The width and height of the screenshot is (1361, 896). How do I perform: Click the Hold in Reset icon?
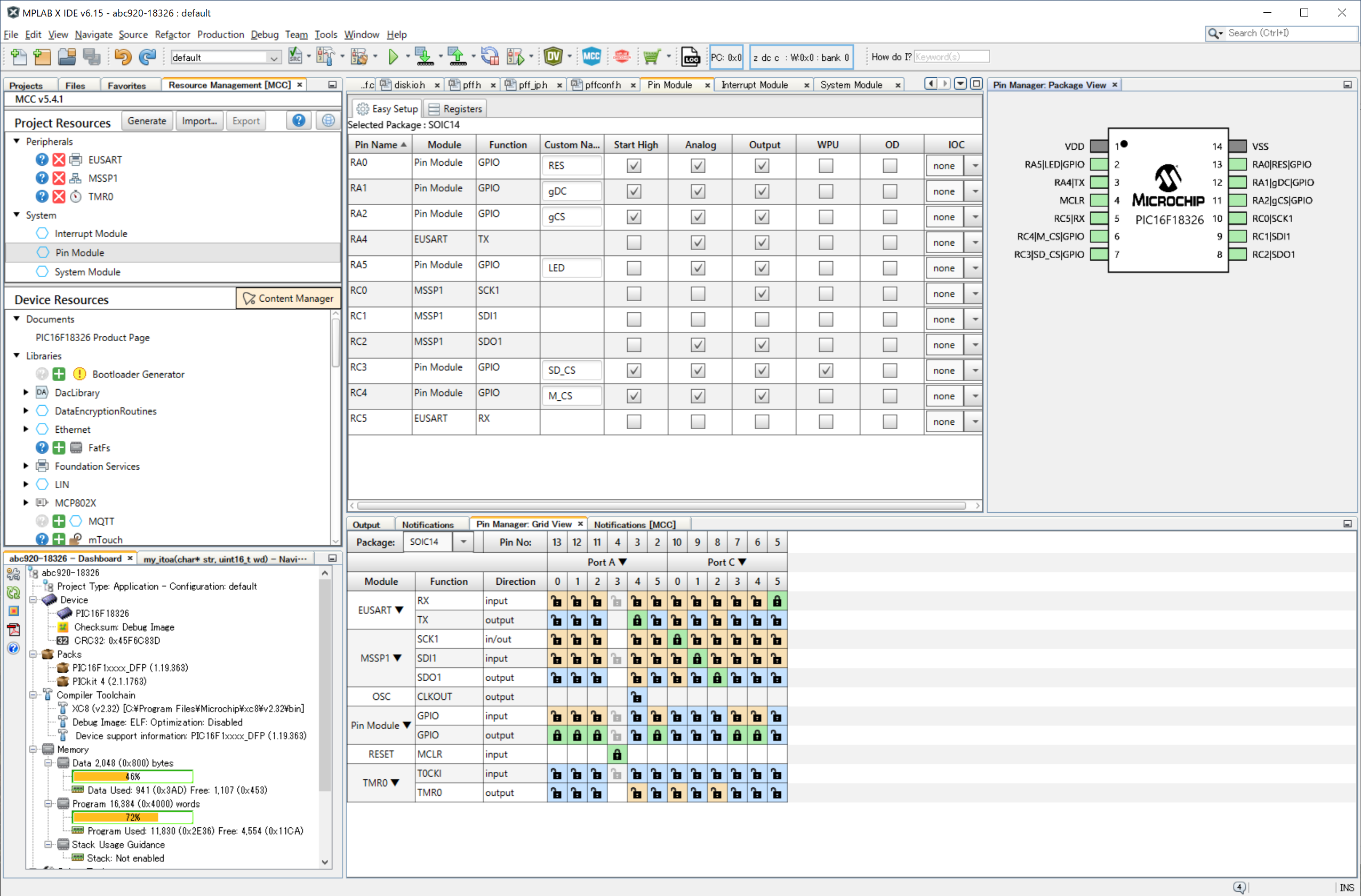click(490, 56)
